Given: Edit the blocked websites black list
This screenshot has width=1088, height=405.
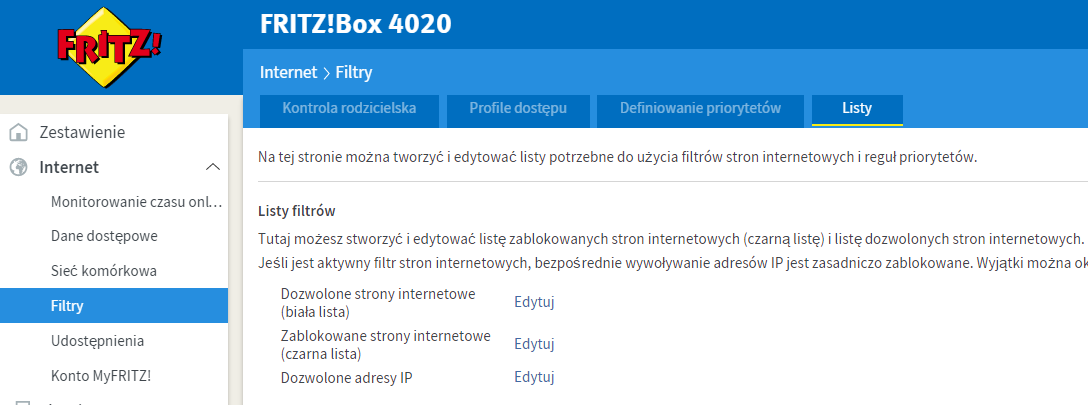Looking at the screenshot, I should click(x=534, y=344).
